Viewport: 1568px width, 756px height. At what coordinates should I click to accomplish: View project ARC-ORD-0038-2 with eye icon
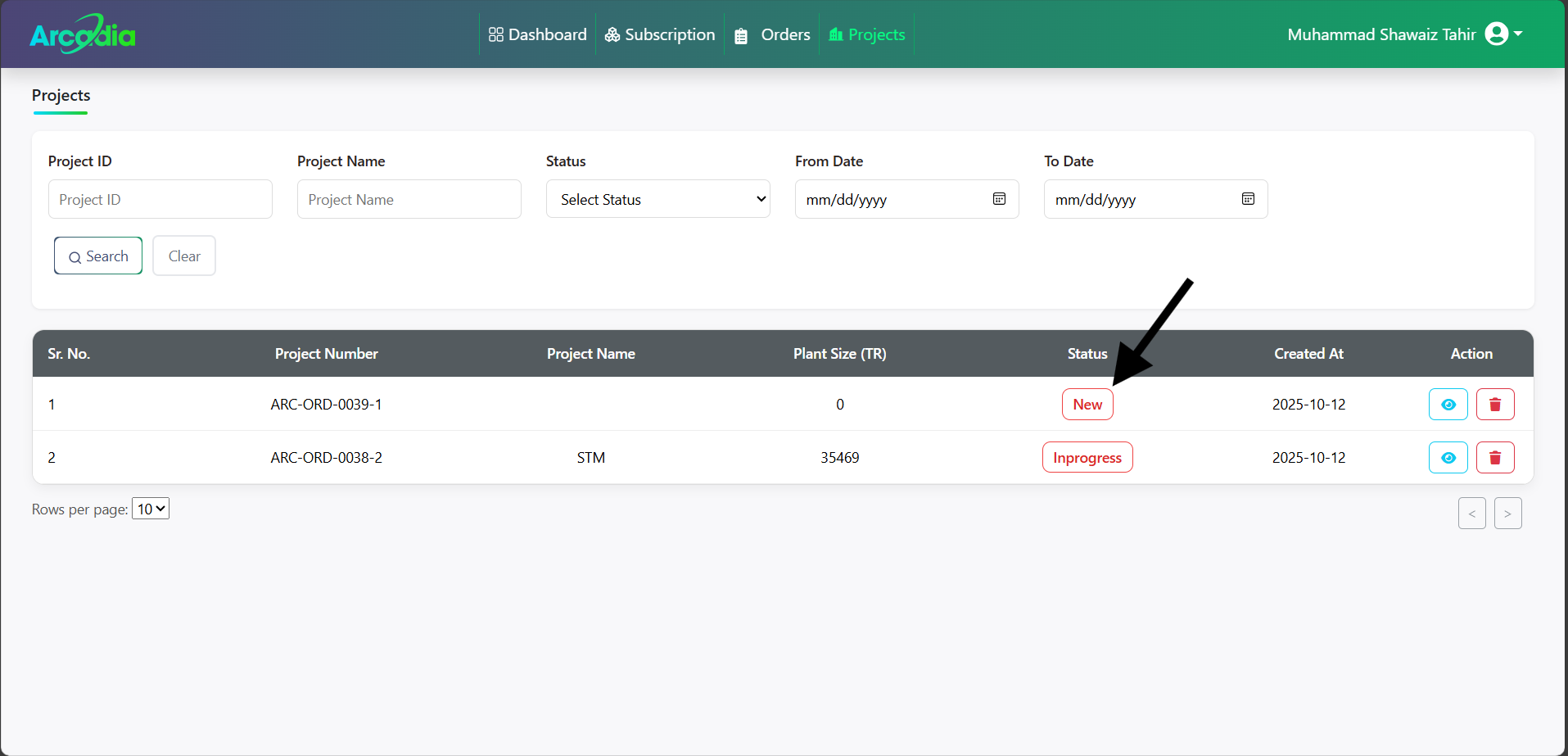pos(1448,458)
